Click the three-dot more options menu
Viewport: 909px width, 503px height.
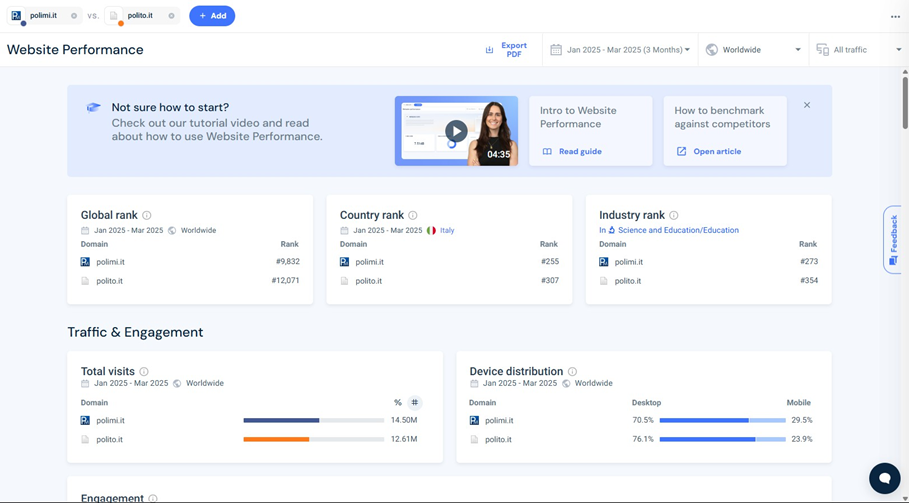click(x=895, y=16)
